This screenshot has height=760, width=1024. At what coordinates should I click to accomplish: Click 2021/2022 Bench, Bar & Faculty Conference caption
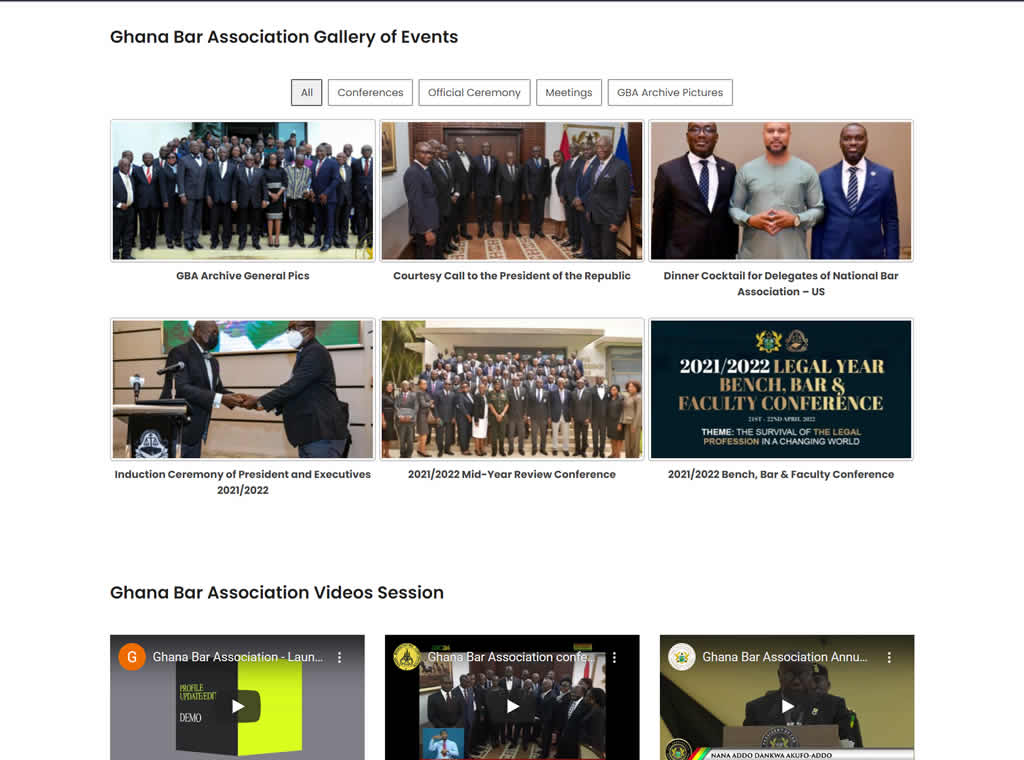781,474
